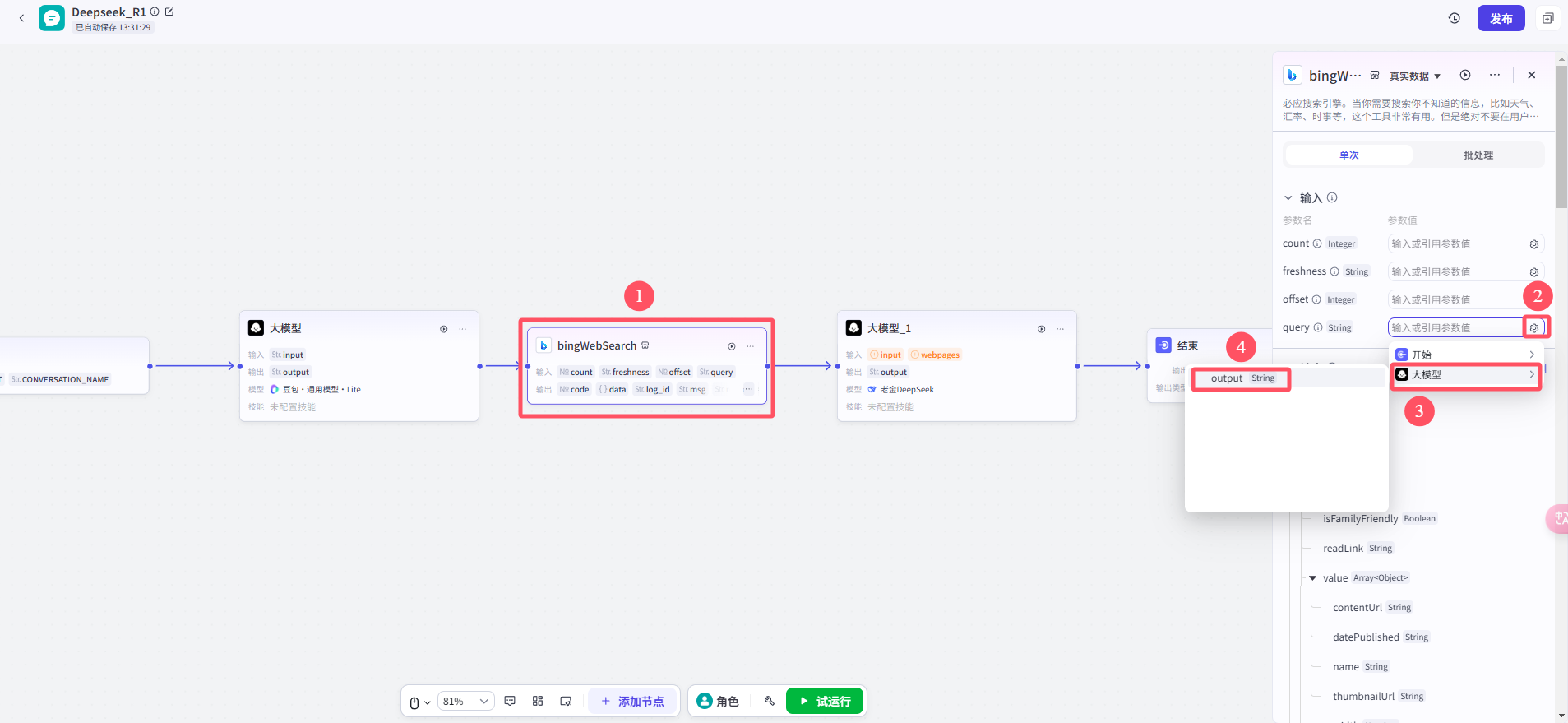Screen dimensions: 1568x723
Task: Open the 81% zoom level dropdown
Action: click(465, 701)
